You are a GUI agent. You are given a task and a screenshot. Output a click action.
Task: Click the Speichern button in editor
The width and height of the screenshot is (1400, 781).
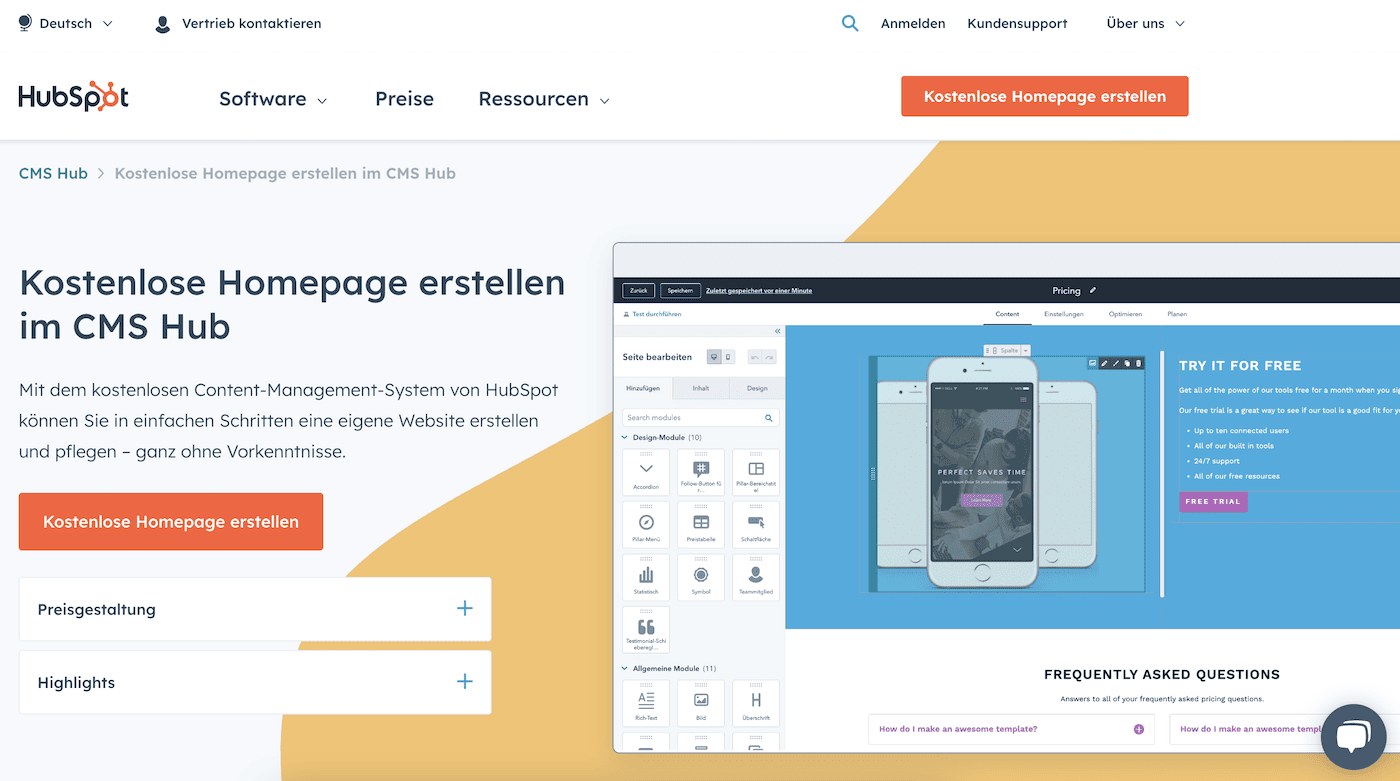click(x=680, y=290)
